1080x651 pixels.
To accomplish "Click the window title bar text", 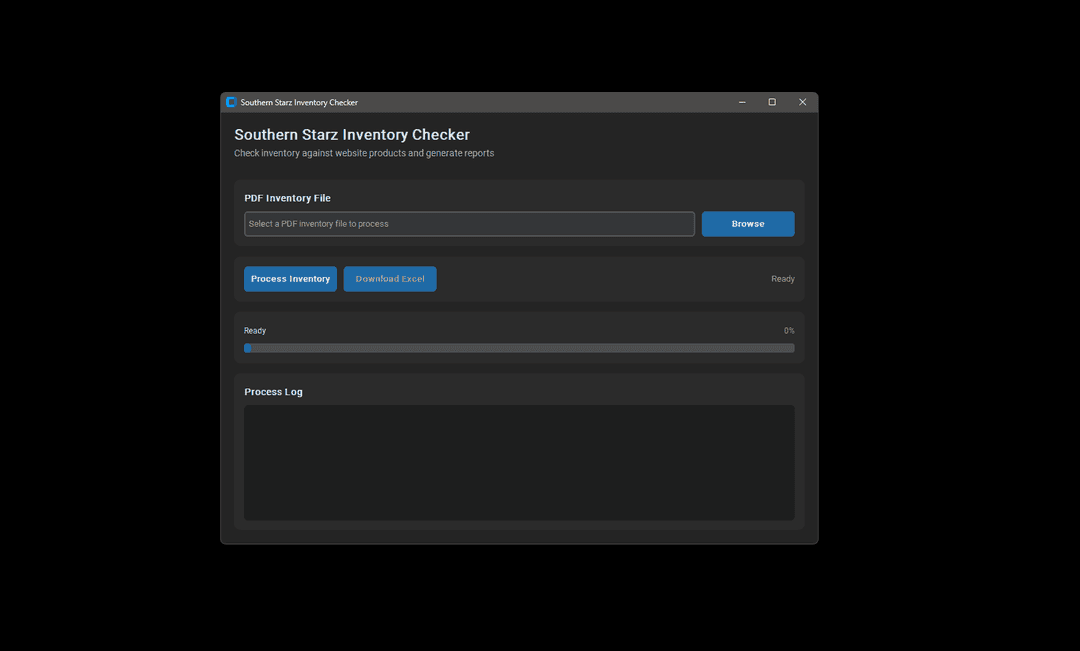I will click(299, 103).
